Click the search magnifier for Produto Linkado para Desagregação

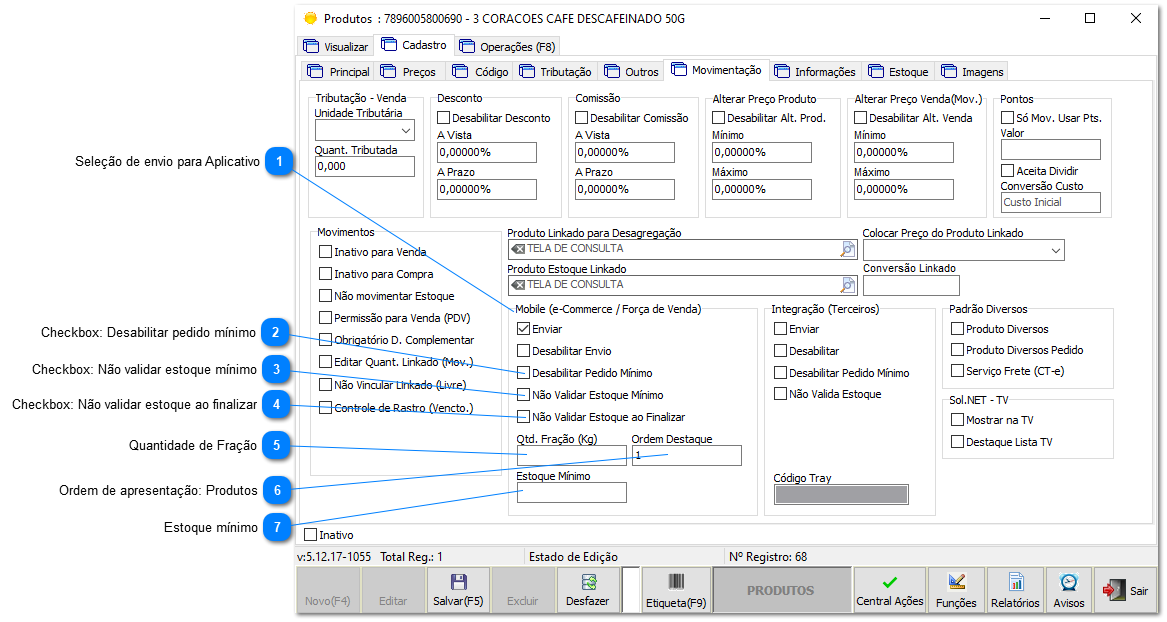click(847, 249)
